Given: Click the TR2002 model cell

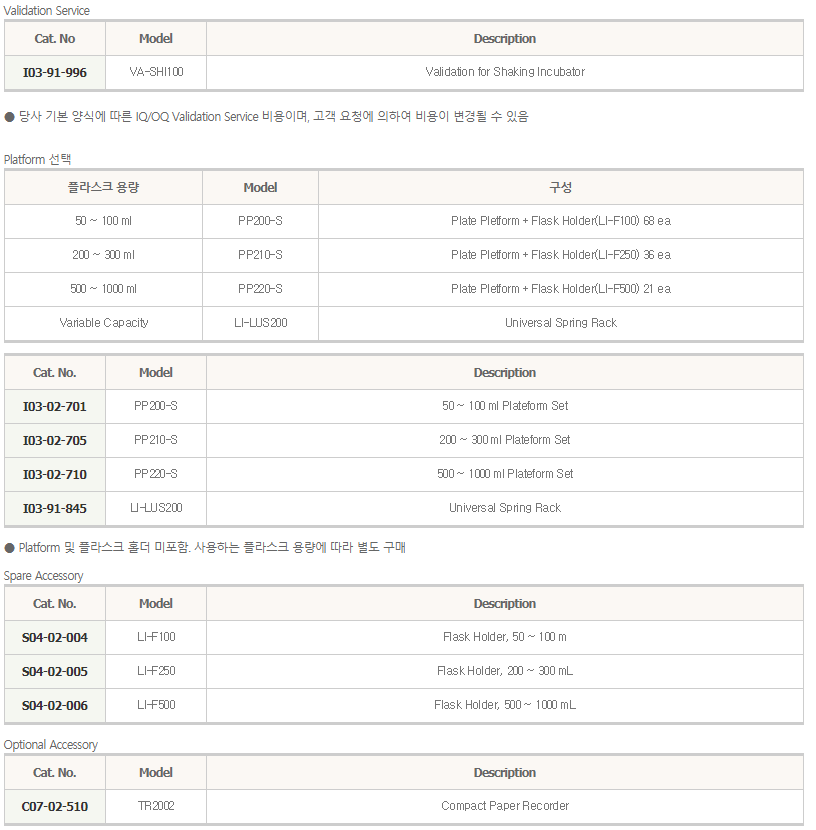Looking at the screenshot, I should tap(156, 806).
